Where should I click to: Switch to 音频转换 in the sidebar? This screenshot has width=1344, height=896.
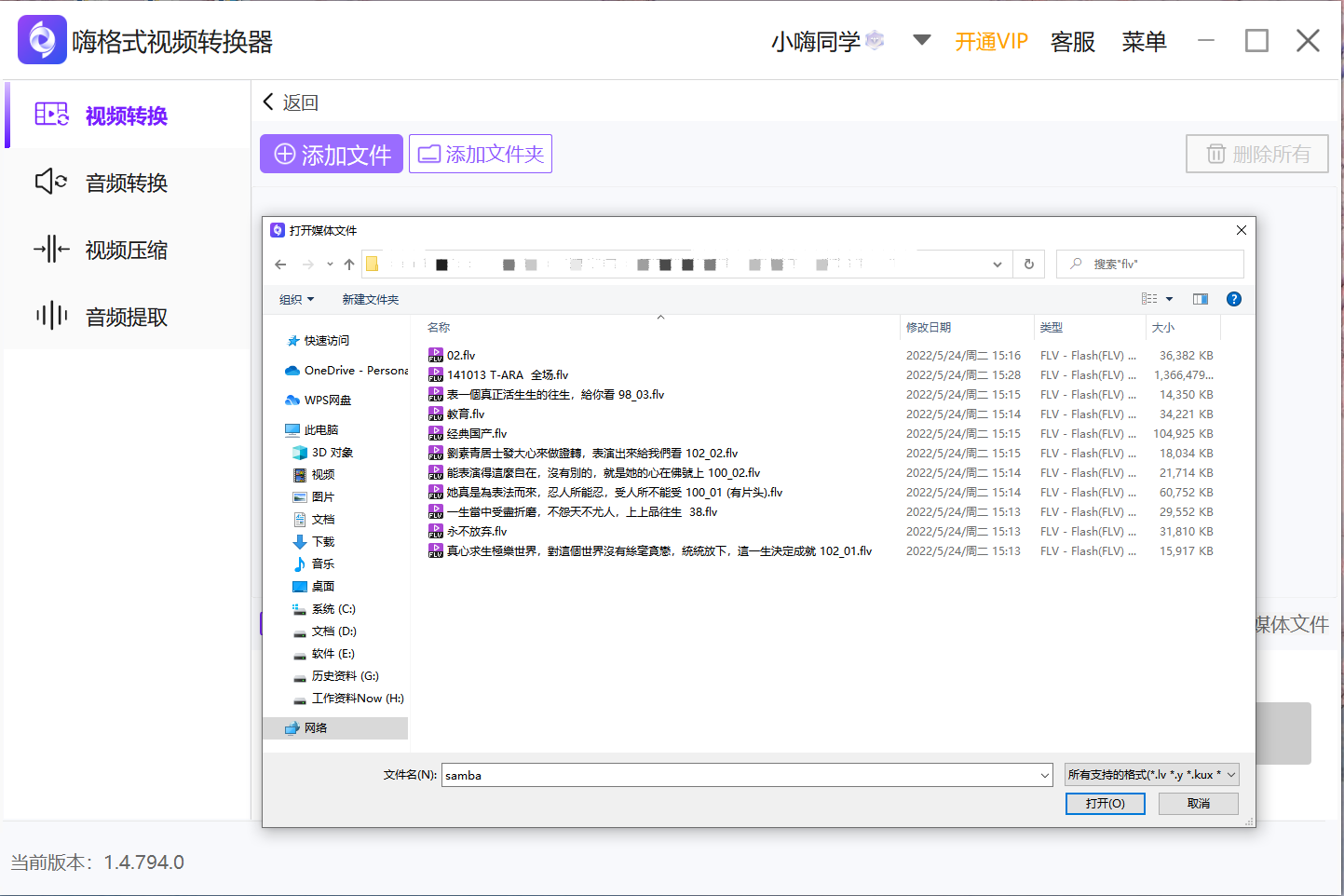128,182
